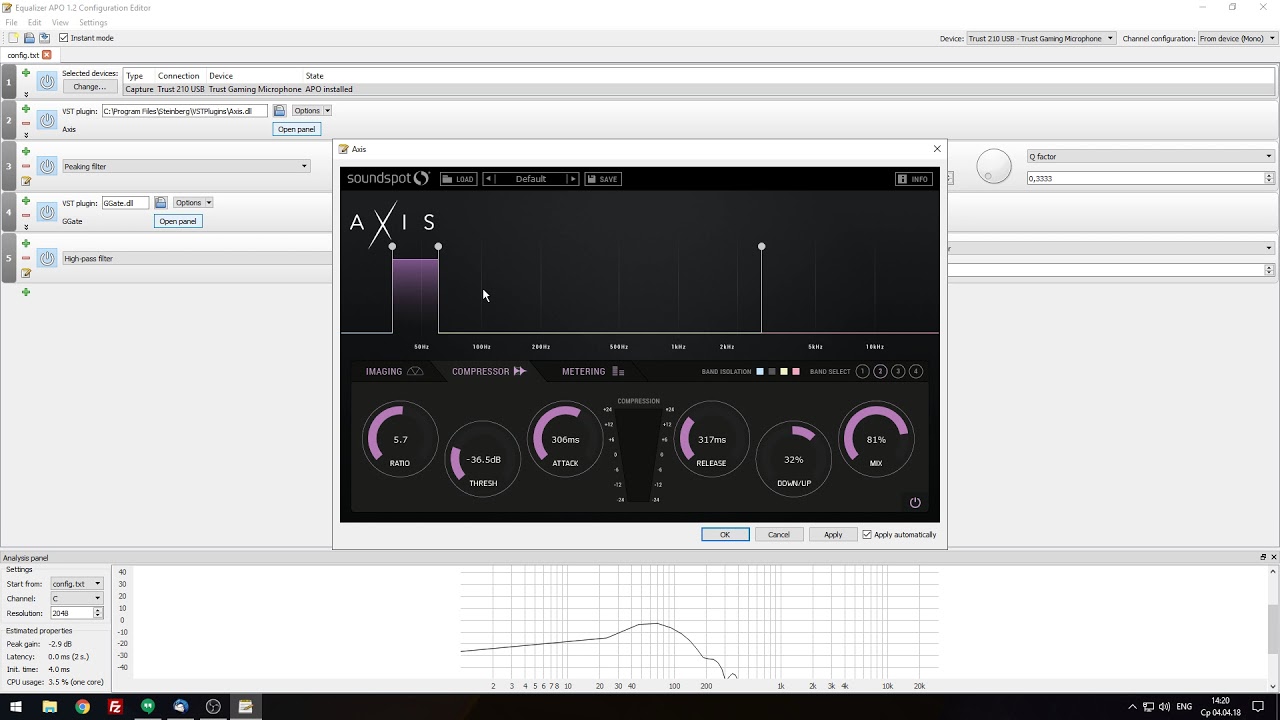This screenshot has height=720, width=1280.
Task: Open Thunderbird from taskbar
Action: click(x=180, y=707)
